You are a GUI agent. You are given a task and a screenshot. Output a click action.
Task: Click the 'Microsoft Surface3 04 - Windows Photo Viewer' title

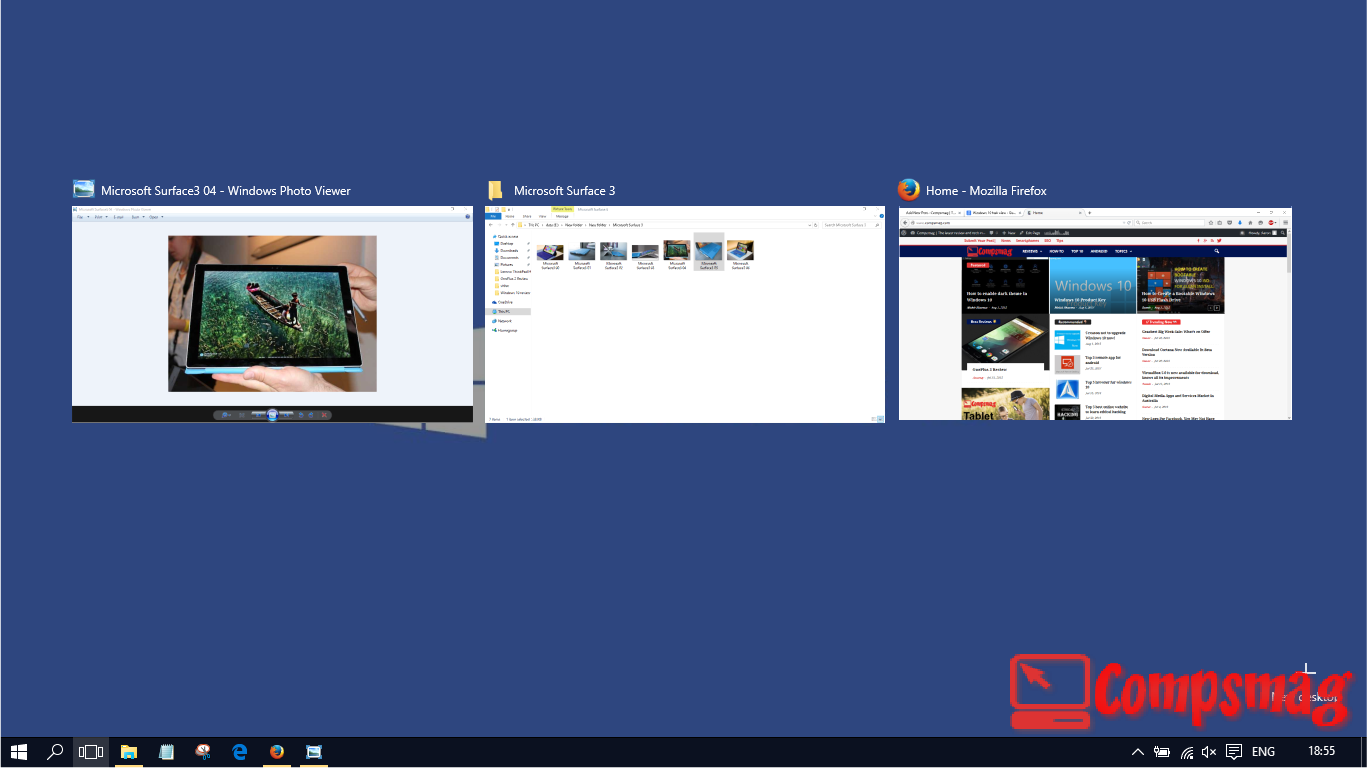(x=226, y=190)
